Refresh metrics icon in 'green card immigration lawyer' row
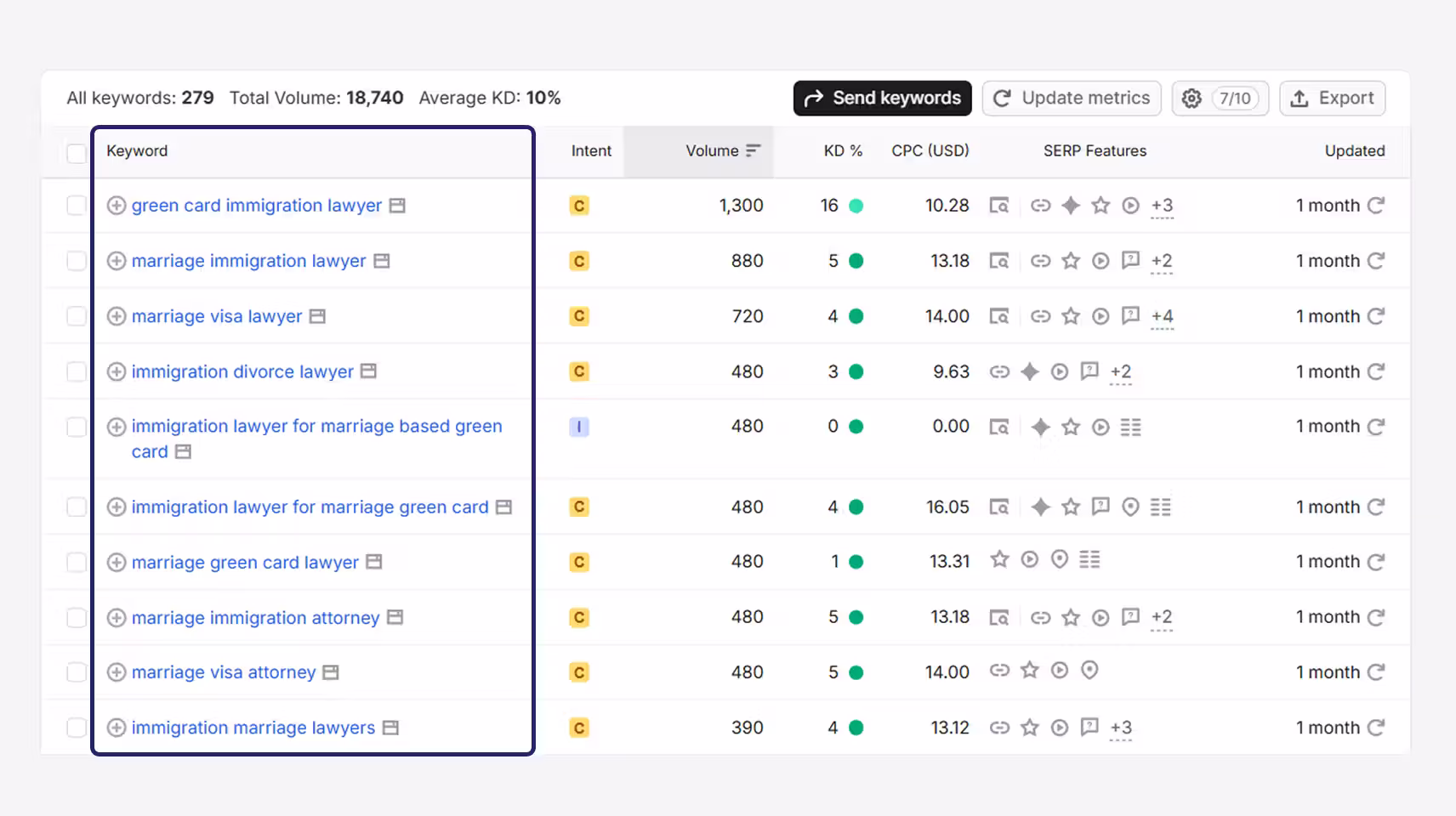This screenshot has width=1456, height=816. point(1376,205)
